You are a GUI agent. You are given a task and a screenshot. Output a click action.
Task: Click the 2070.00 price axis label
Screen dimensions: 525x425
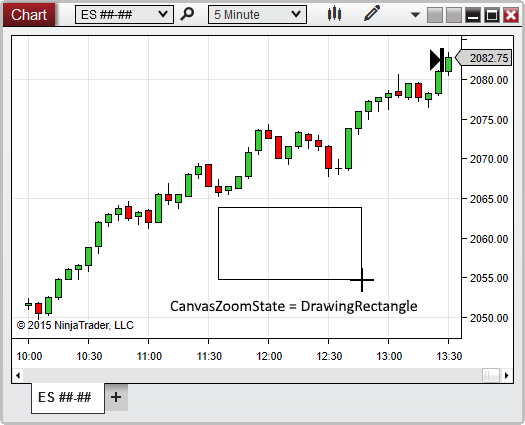pos(489,159)
